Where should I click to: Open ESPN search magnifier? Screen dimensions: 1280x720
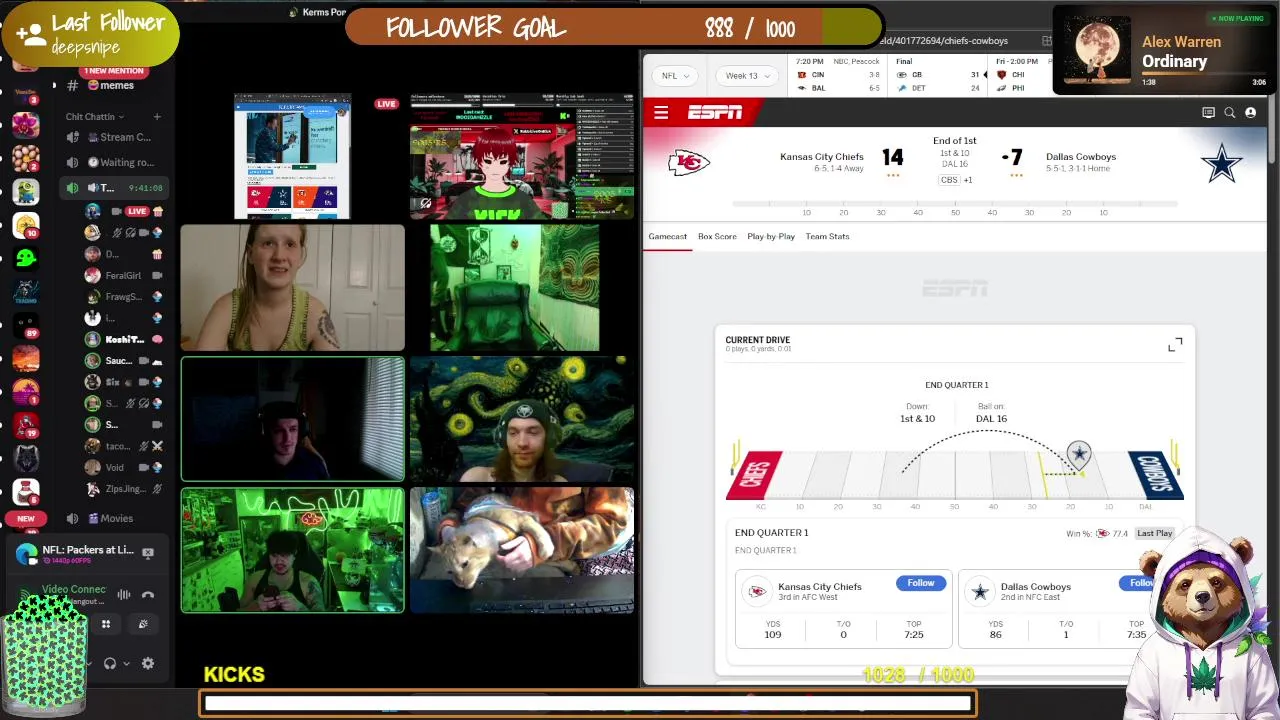click(1229, 113)
